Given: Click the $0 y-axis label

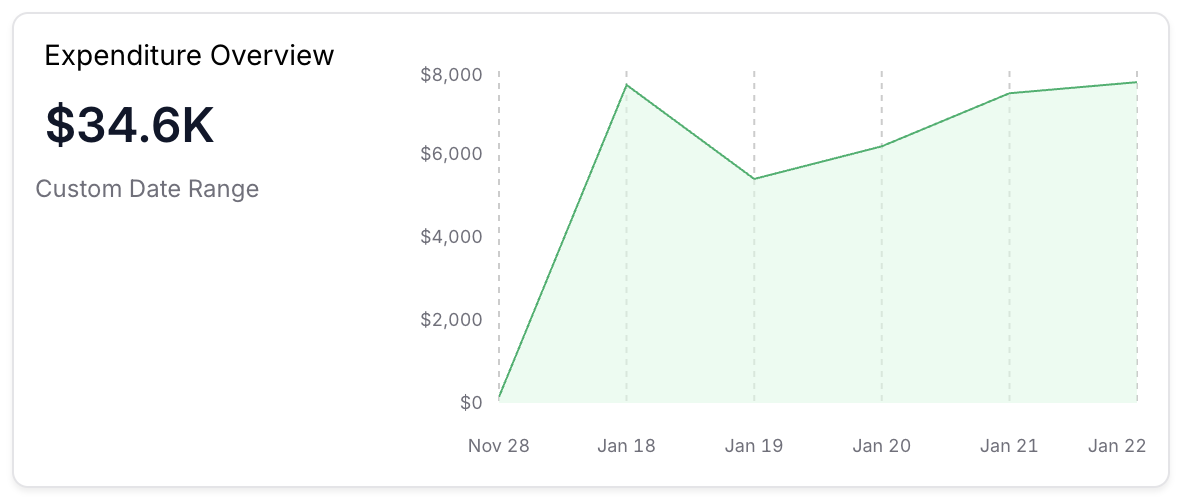Looking at the screenshot, I should pos(471,402).
